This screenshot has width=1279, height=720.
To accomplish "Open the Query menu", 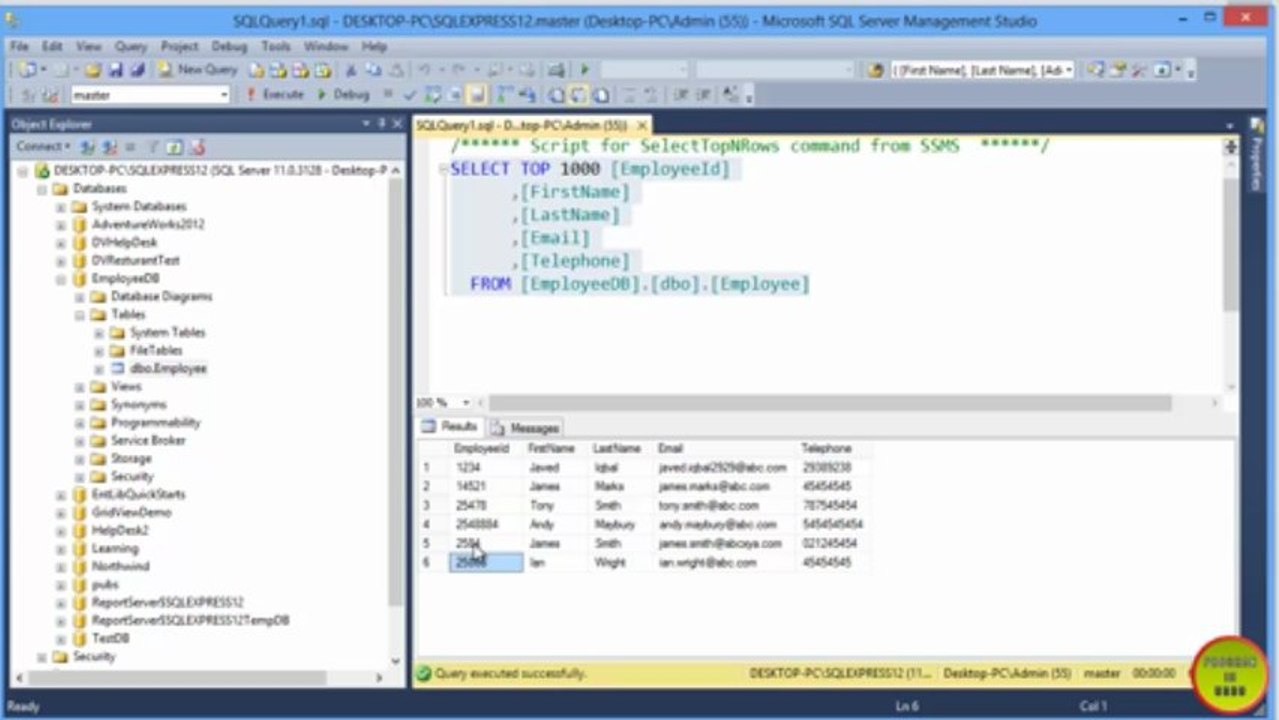I will pyautogui.click(x=131, y=46).
